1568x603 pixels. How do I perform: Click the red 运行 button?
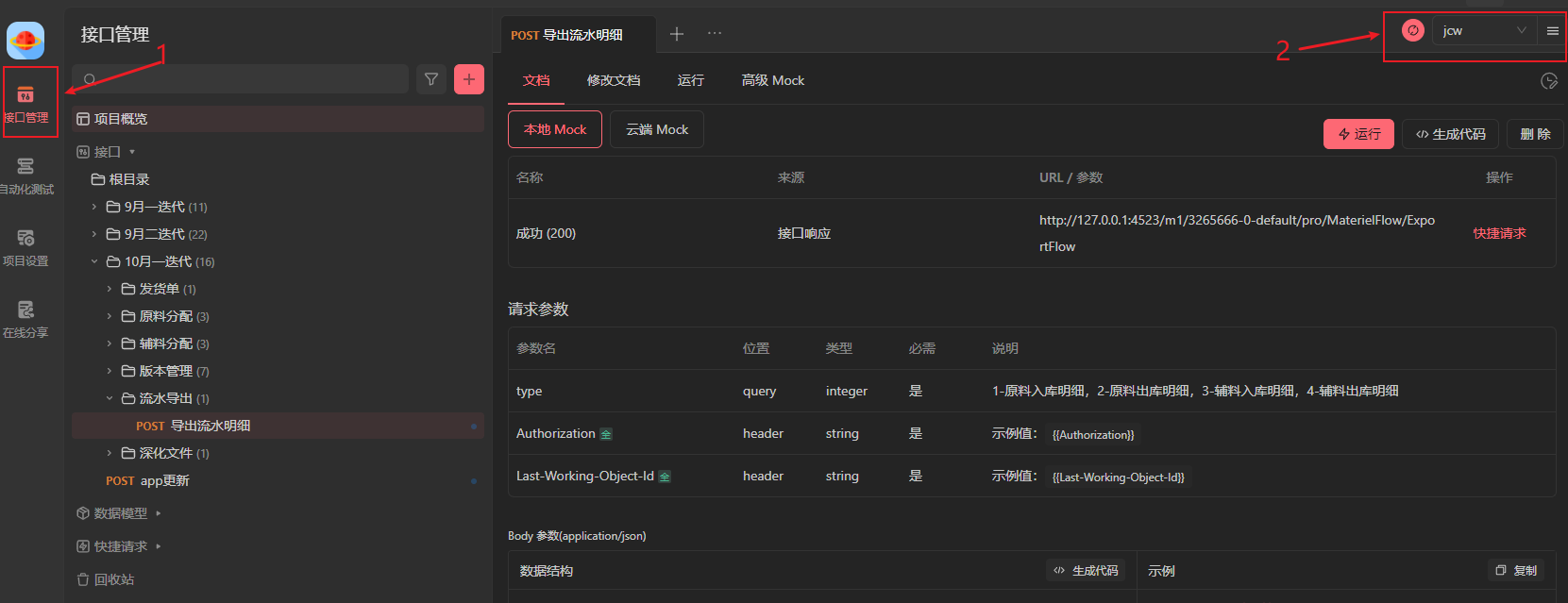pos(1358,134)
